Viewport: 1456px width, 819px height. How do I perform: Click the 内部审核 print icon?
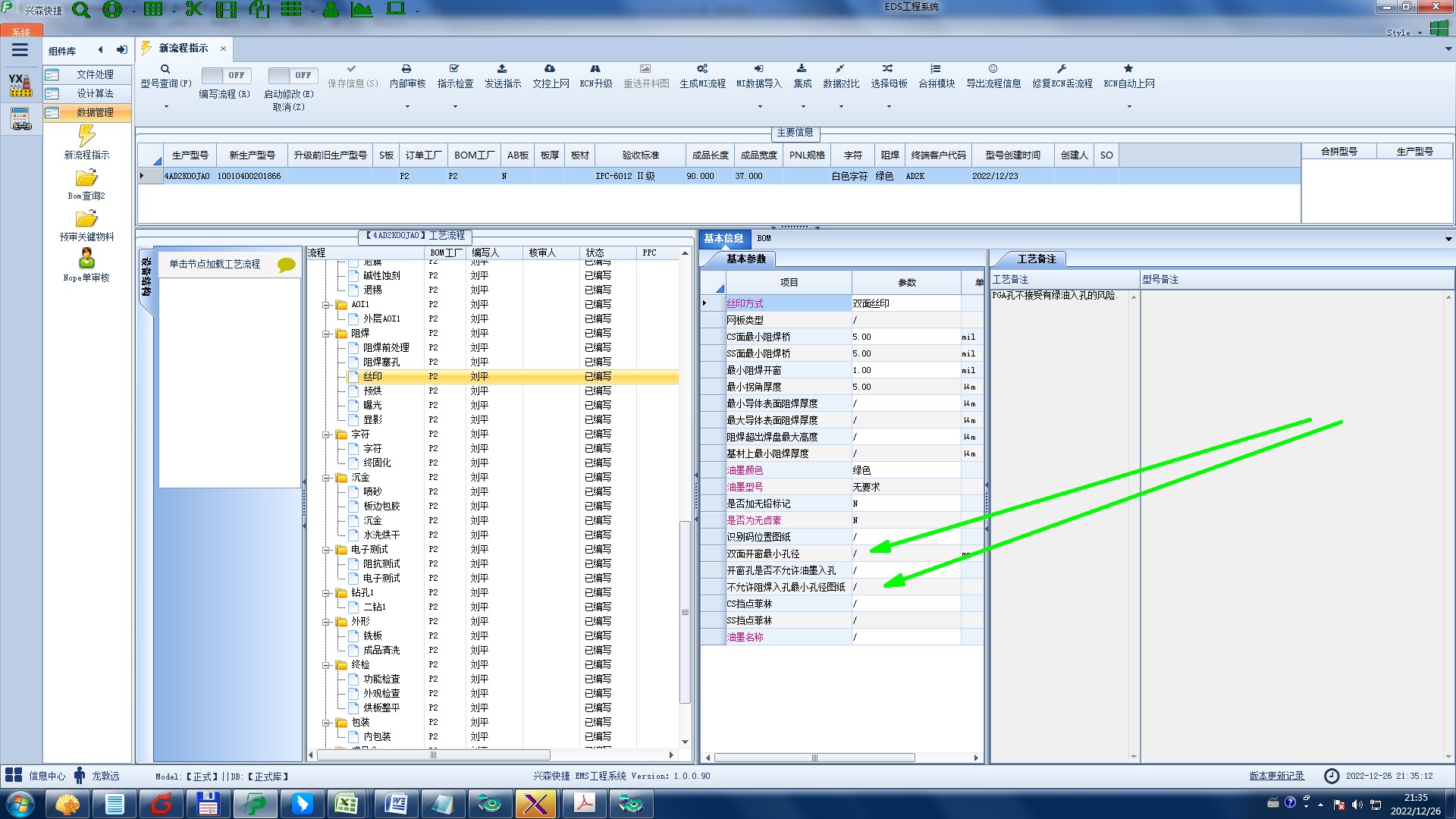[x=406, y=69]
